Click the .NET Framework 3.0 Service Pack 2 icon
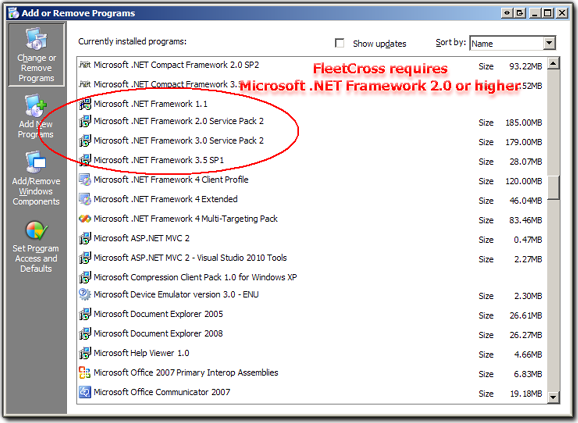578x423 pixels. point(85,140)
